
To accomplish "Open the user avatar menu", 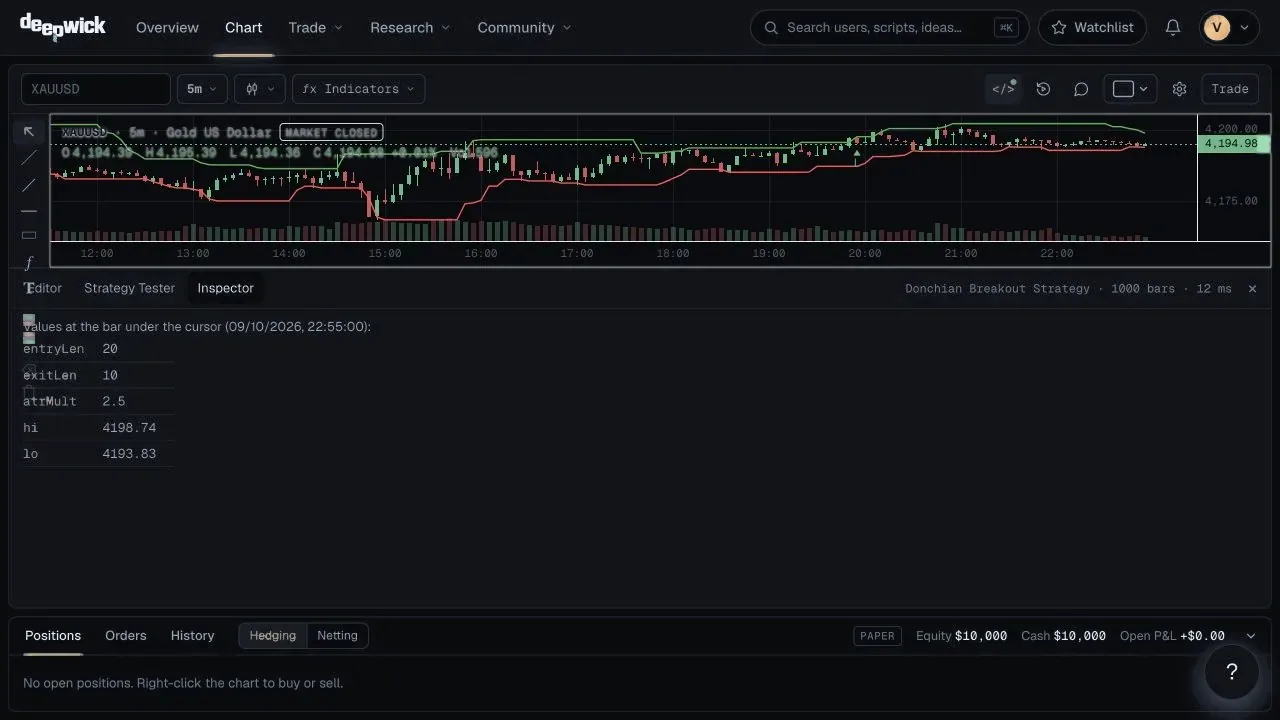I will pos(1229,28).
